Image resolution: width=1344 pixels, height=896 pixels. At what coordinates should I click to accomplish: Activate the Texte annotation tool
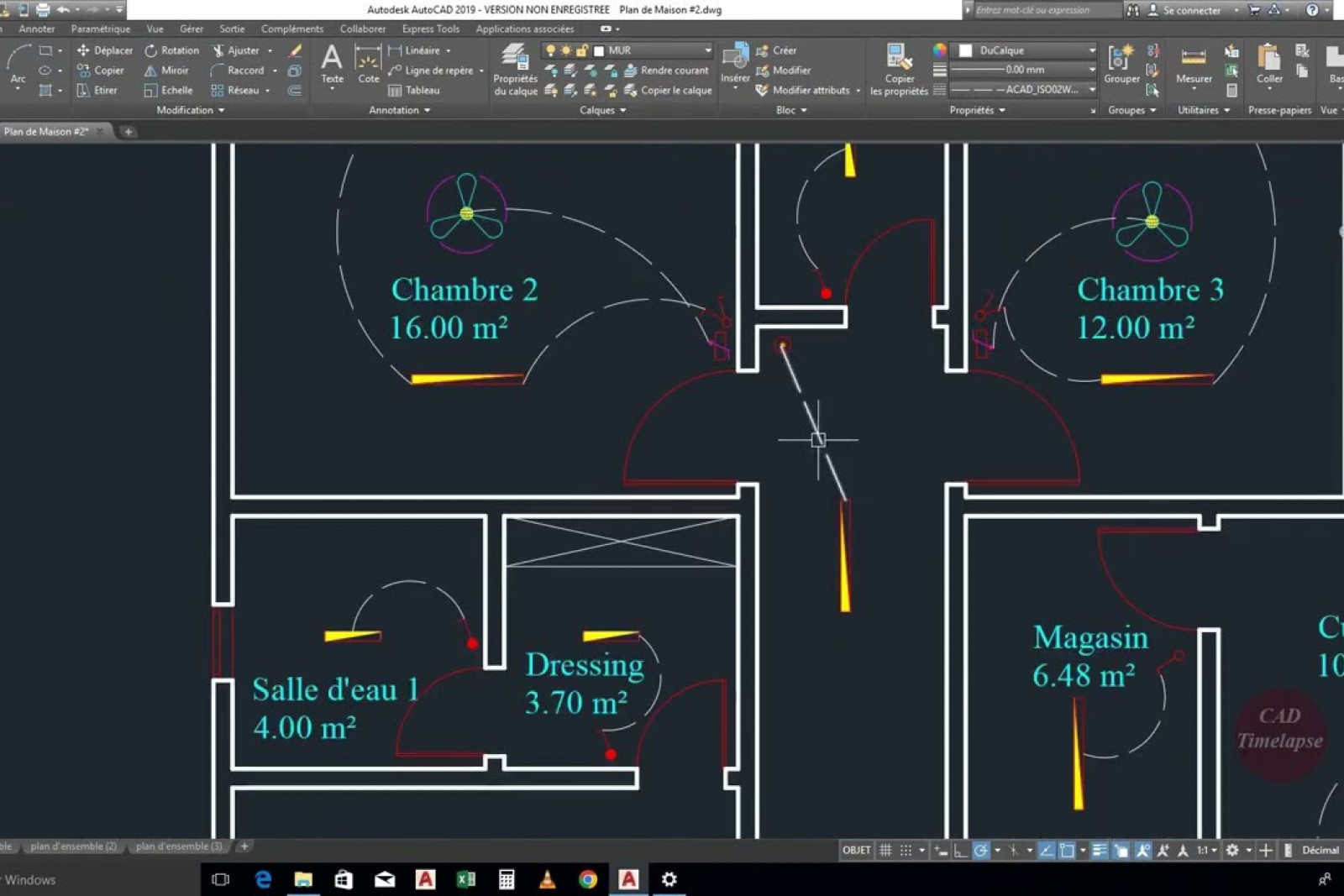[x=332, y=64]
